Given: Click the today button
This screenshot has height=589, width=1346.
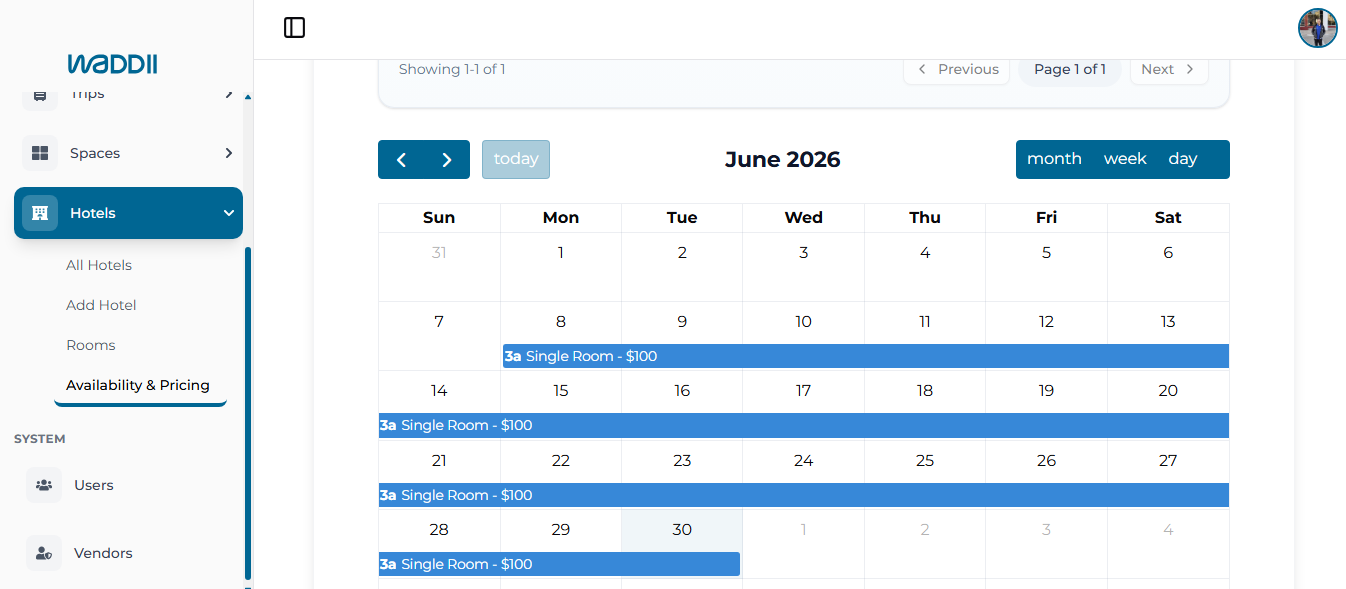Looking at the screenshot, I should 516,159.
